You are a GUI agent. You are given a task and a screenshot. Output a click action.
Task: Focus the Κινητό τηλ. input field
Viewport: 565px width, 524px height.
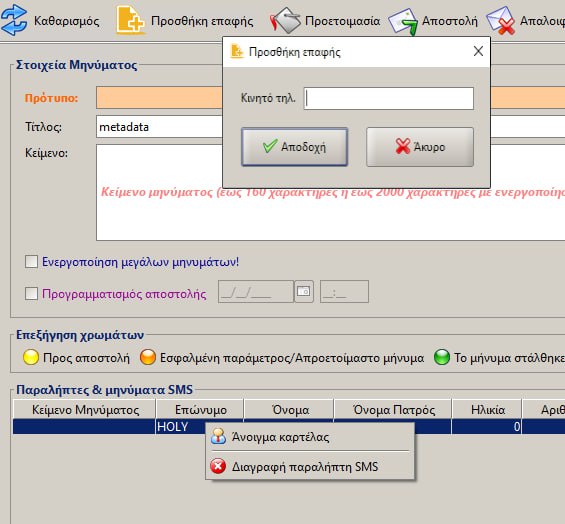click(x=388, y=98)
